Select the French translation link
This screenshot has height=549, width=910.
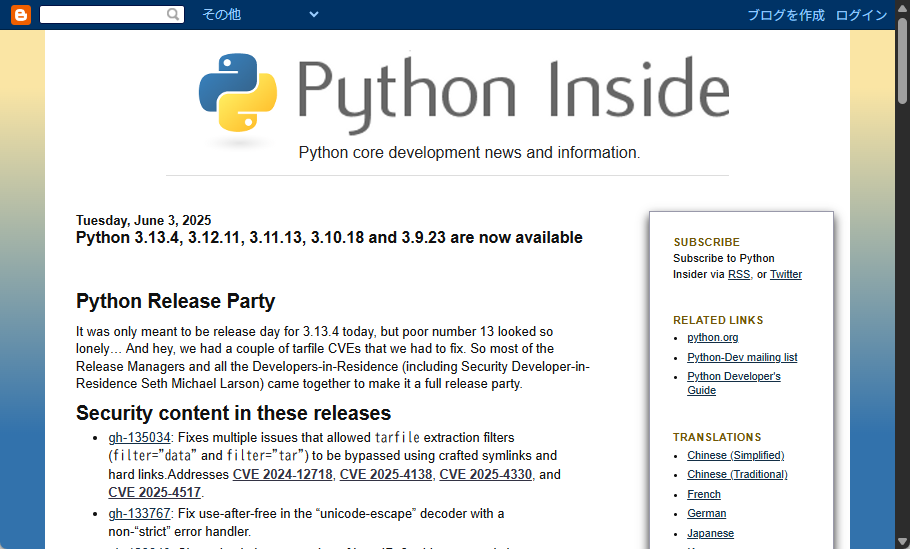(704, 494)
